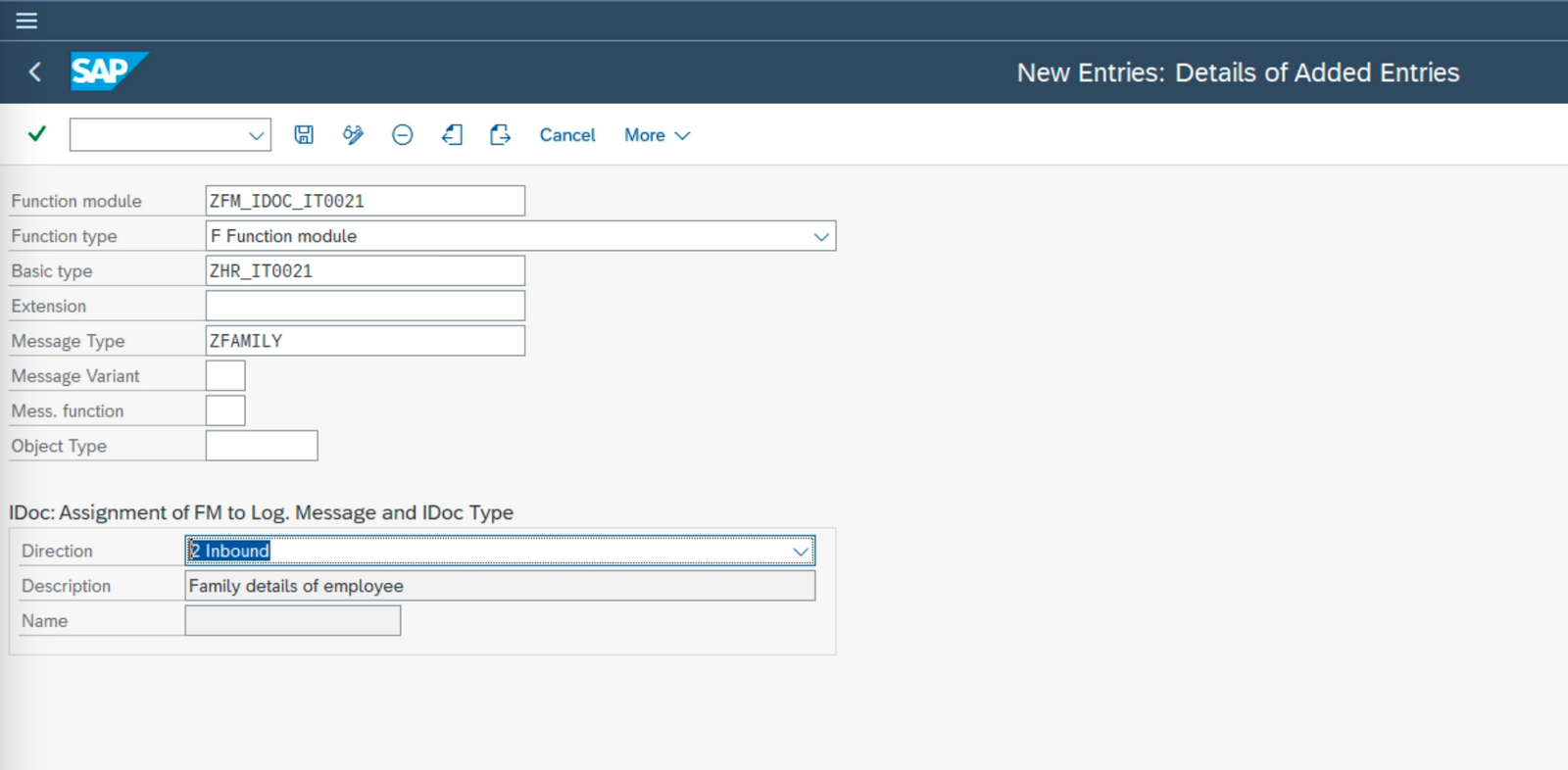Save the entry with the disk icon
1568x770 pixels.
[x=304, y=134]
